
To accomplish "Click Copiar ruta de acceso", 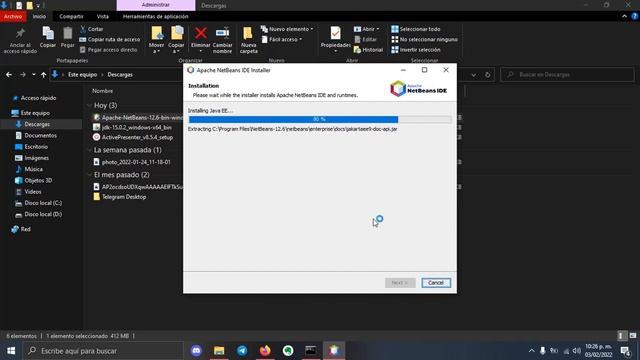I will coord(110,40).
